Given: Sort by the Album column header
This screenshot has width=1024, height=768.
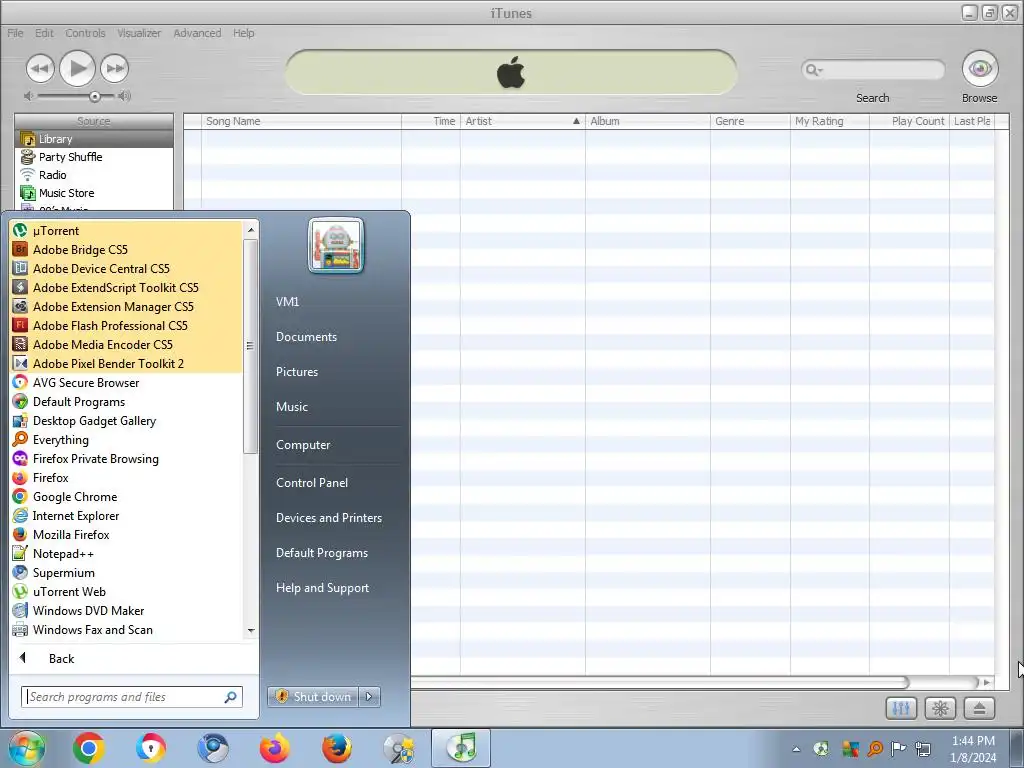Looking at the screenshot, I should point(647,121).
